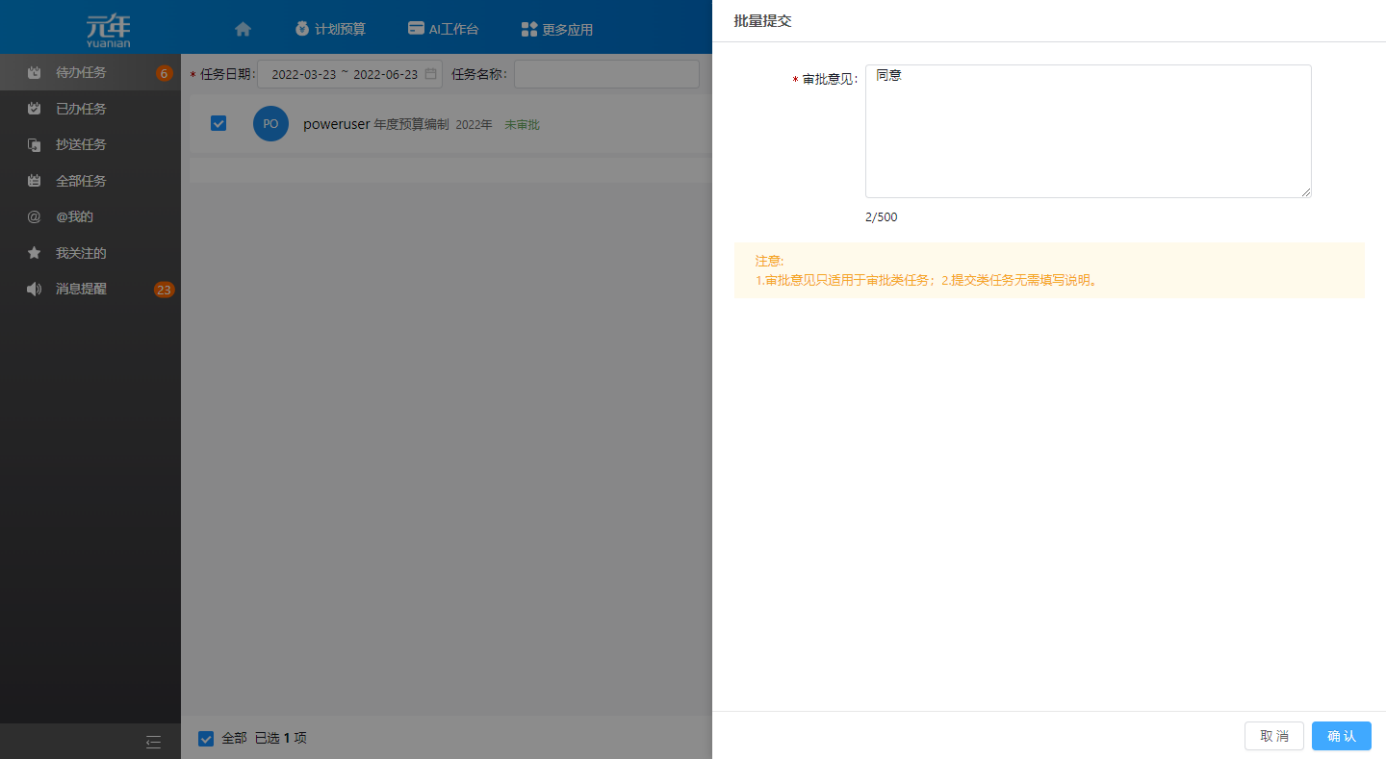This screenshot has width=1386, height=759.
Task: Click the 确认 confirm button
Action: 1341,736
